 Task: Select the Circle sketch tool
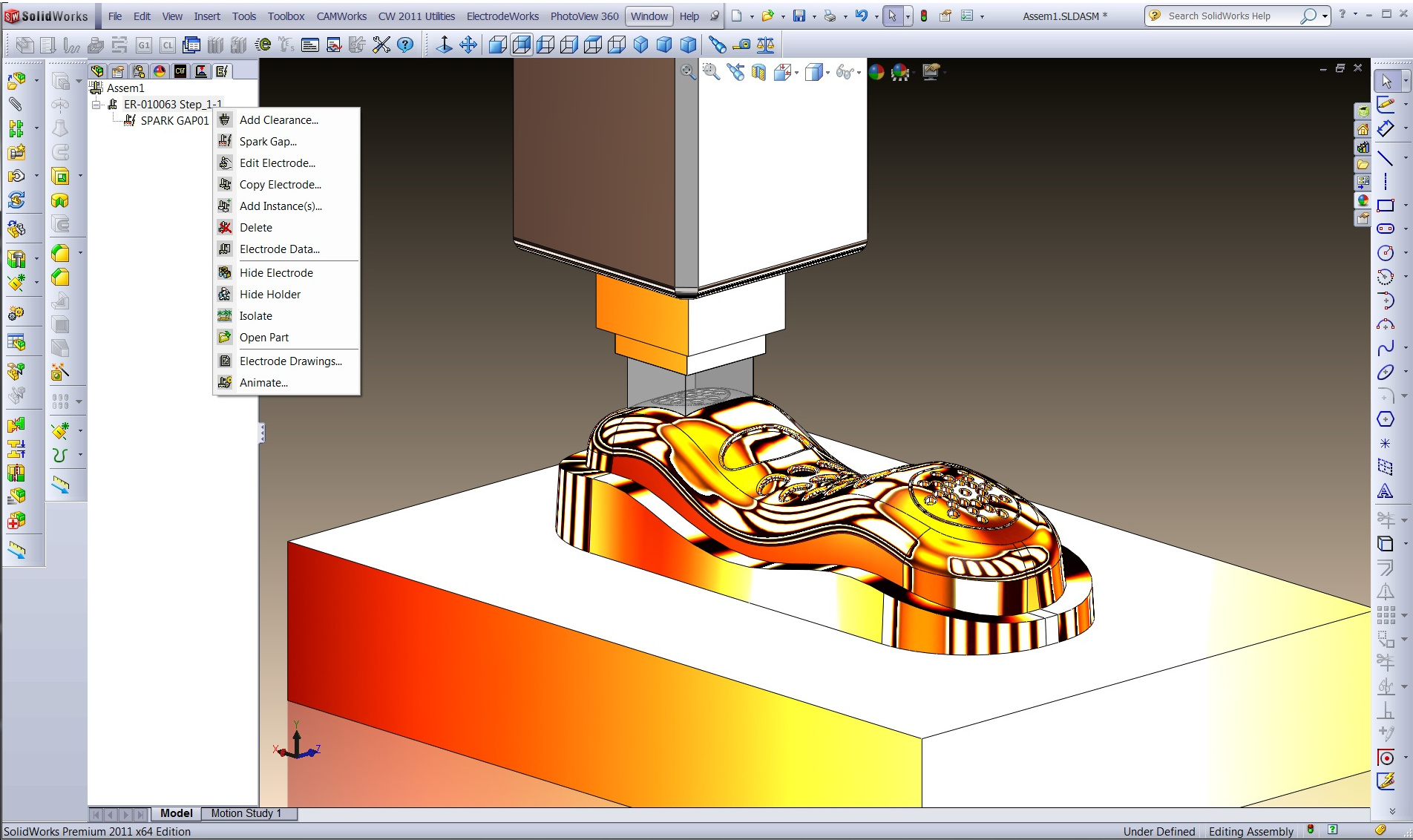click(1385, 253)
